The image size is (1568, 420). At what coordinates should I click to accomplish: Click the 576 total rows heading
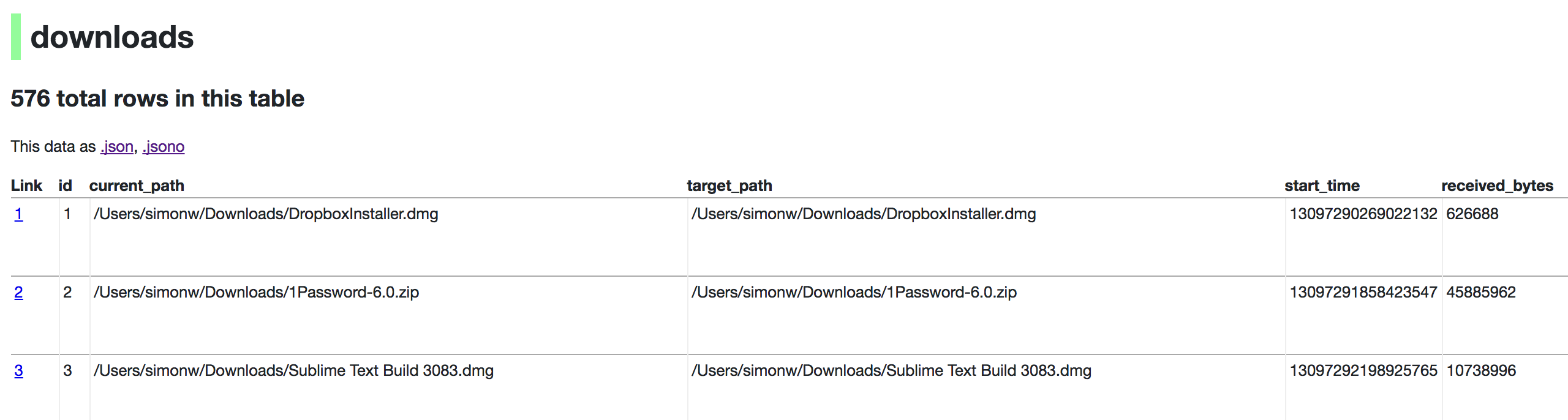[x=157, y=98]
